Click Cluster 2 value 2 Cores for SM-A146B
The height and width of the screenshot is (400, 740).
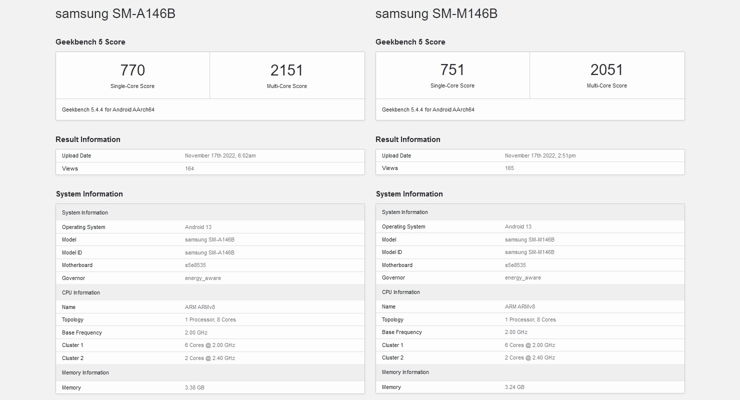(x=210, y=358)
